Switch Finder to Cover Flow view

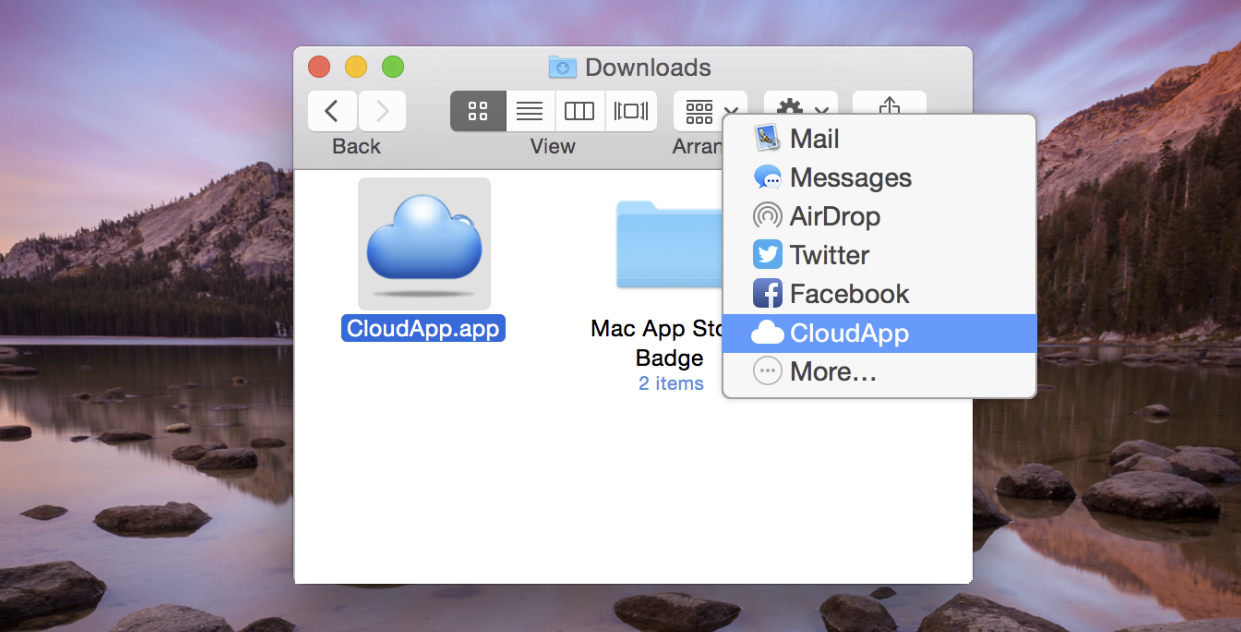click(631, 111)
